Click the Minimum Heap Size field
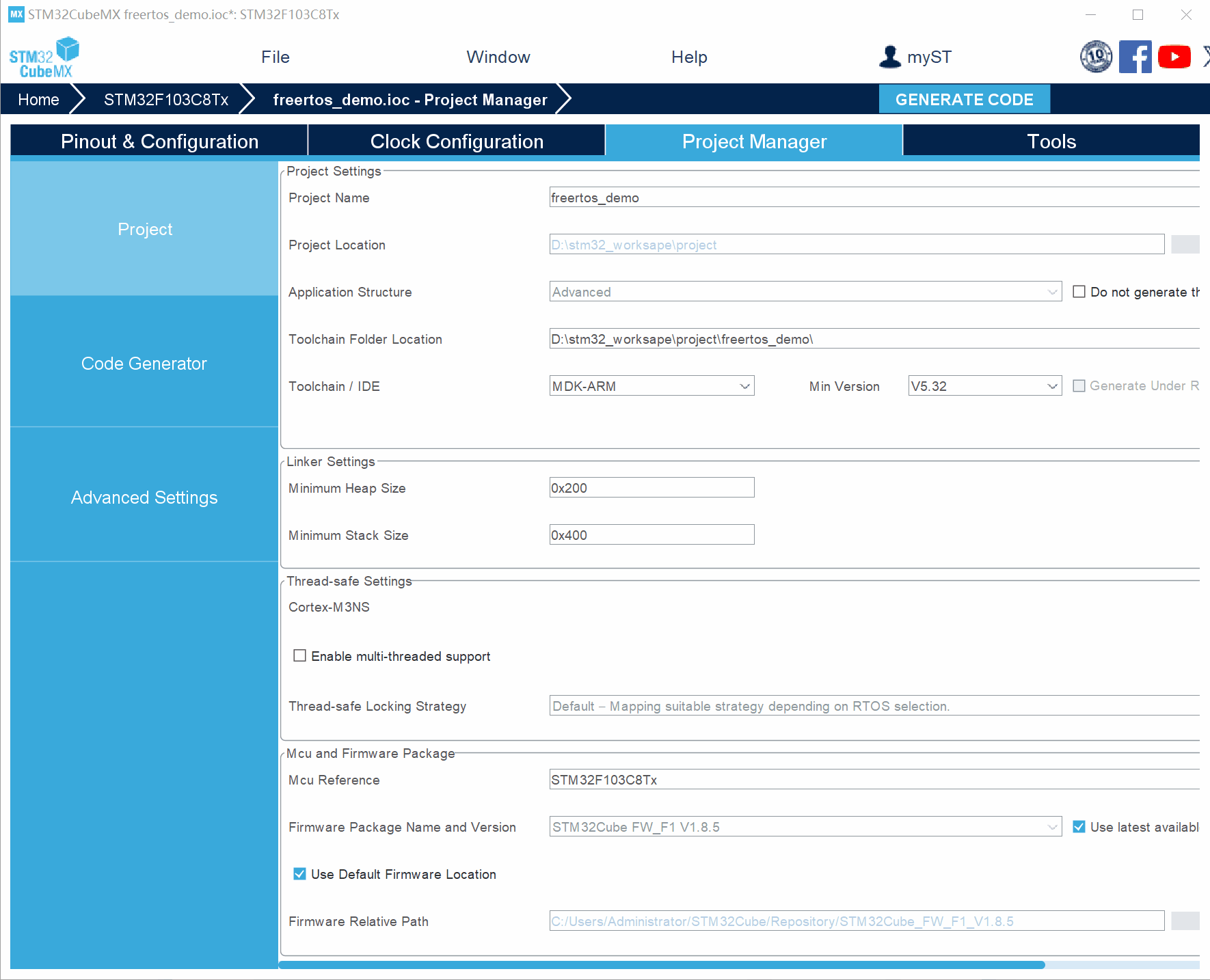 point(651,488)
